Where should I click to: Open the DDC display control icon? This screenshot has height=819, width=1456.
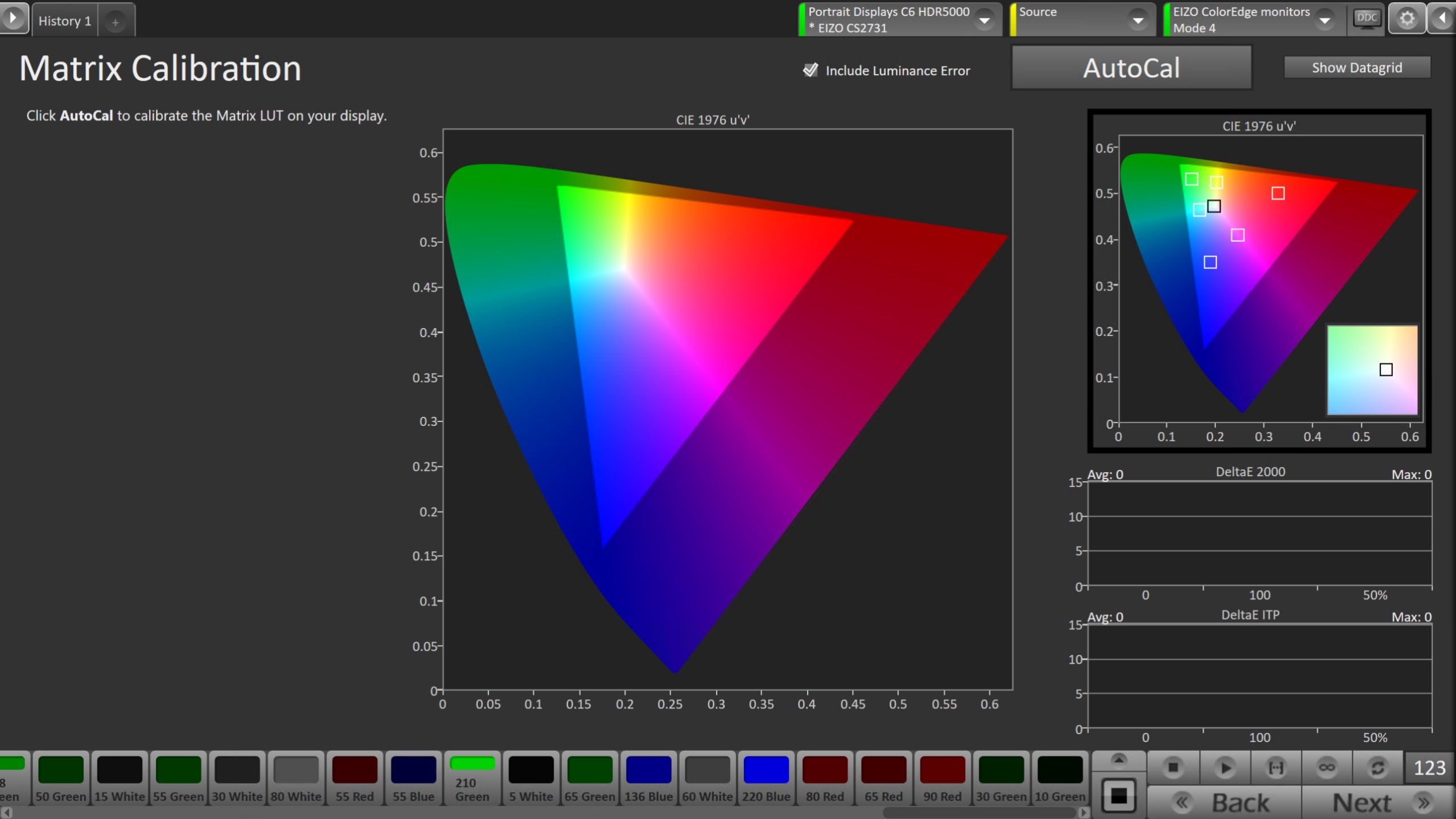click(x=1366, y=19)
